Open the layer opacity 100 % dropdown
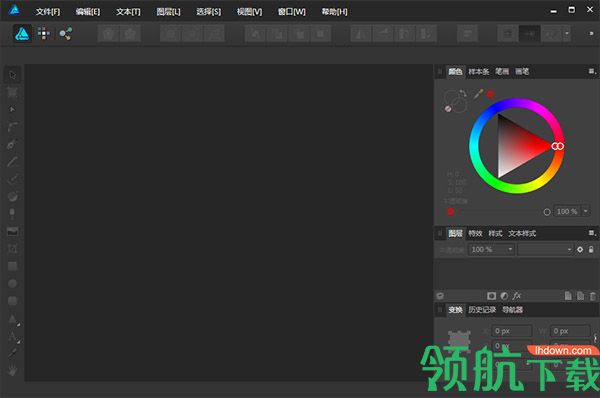The width and height of the screenshot is (600, 398). click(x=510, y=250)
